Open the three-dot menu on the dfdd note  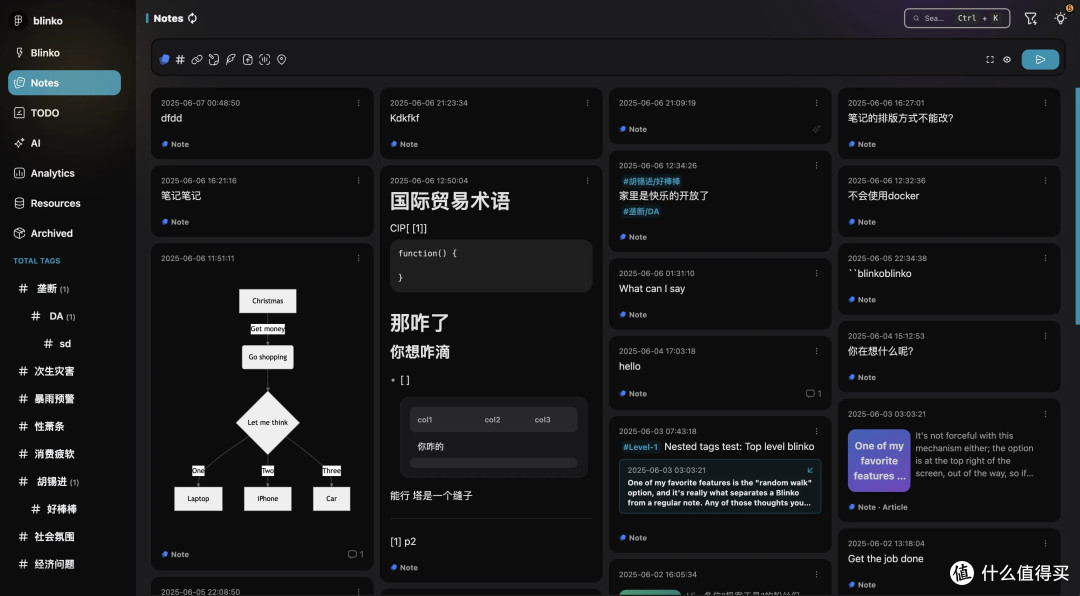click(x=358, y=103)
